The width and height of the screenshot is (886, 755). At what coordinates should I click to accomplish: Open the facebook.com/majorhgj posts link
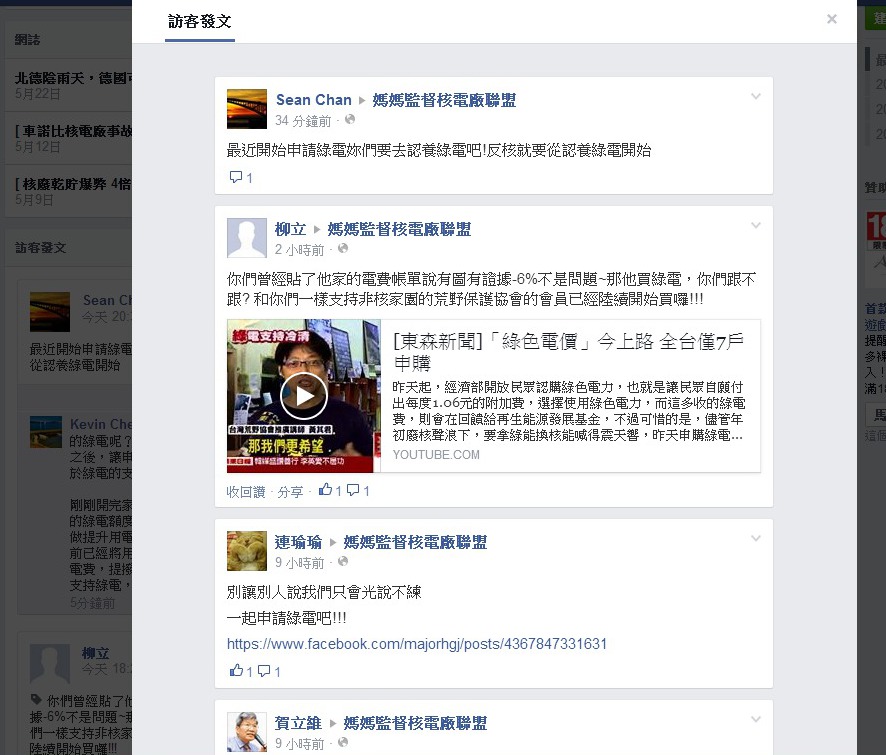click(417, 644)
